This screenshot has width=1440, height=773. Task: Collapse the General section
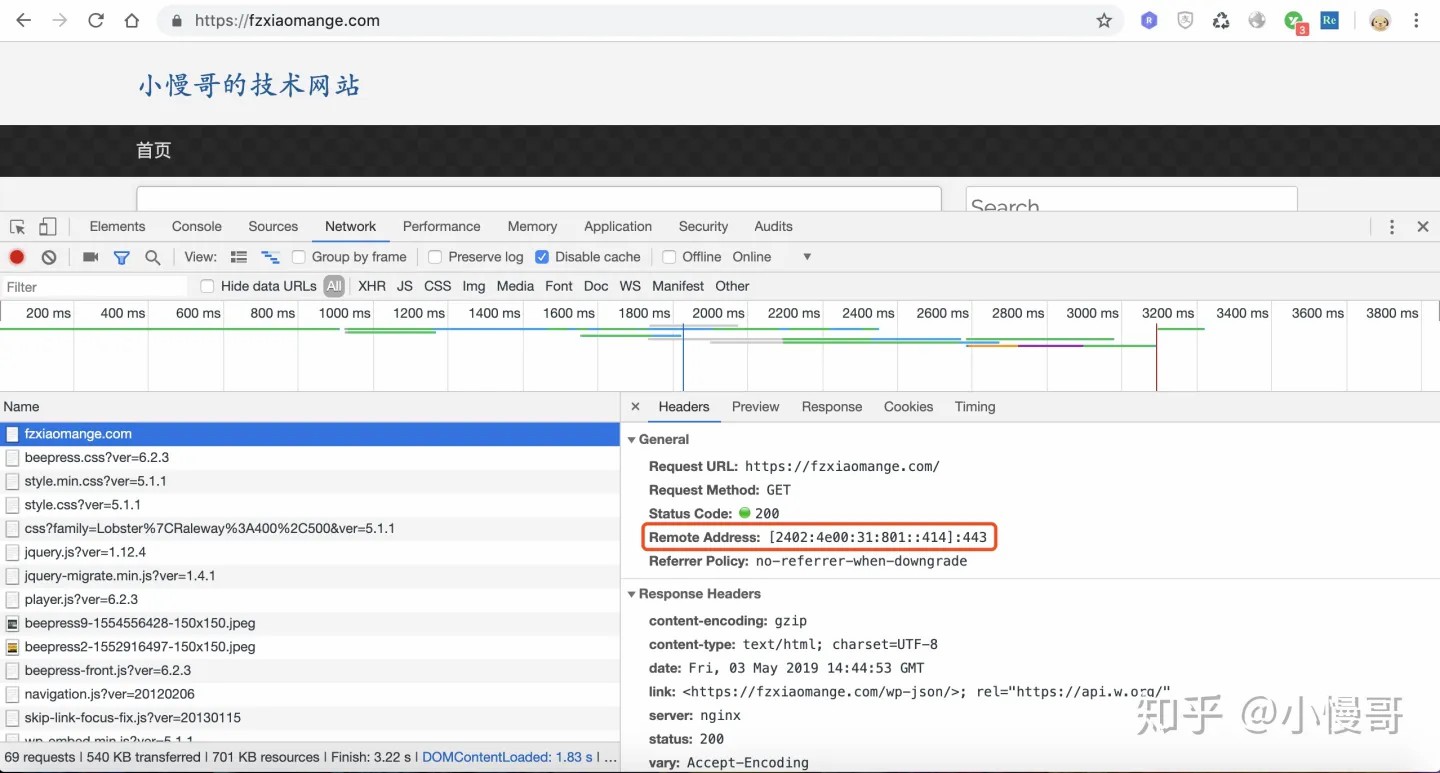tap(632, 440)
